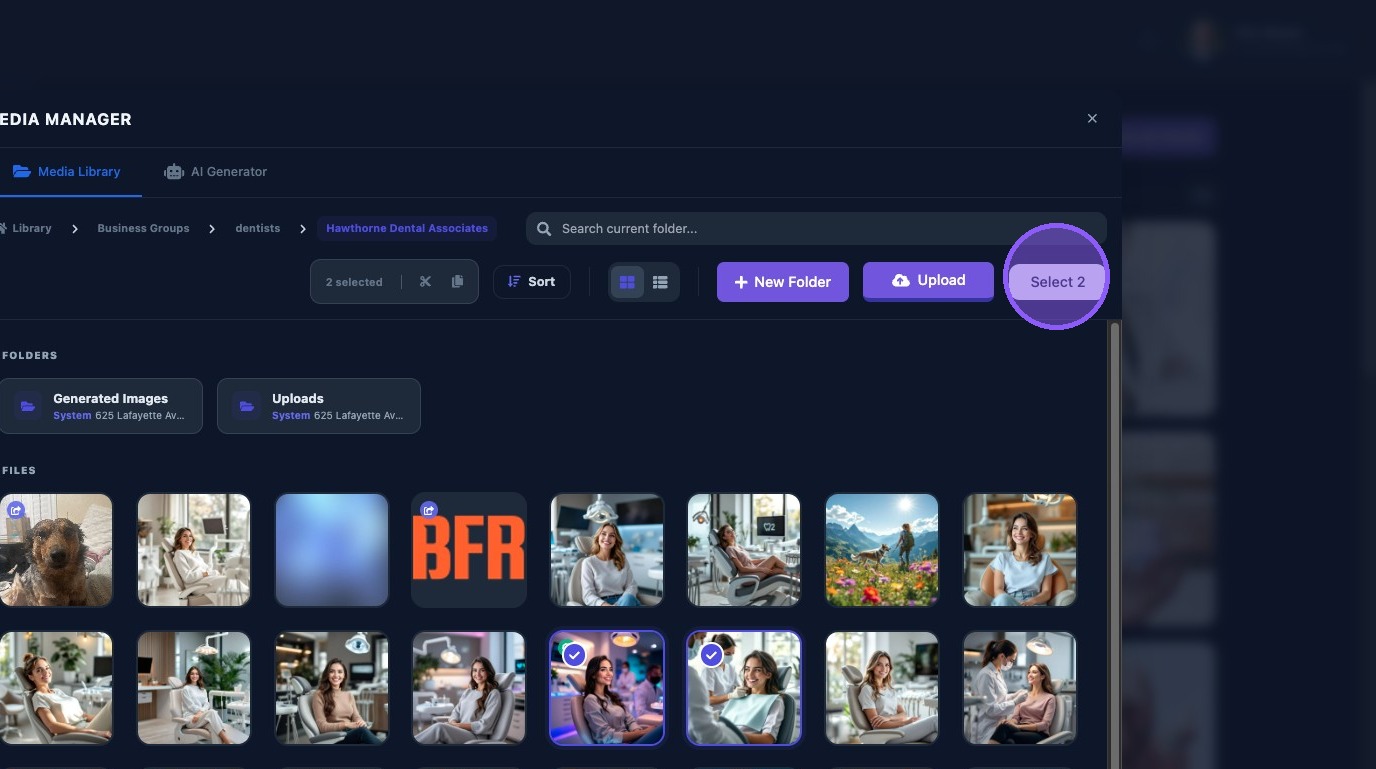Click share badge on BFR logo
The height and width of the screenshot is (769, 1376).
tap(429, 510)
